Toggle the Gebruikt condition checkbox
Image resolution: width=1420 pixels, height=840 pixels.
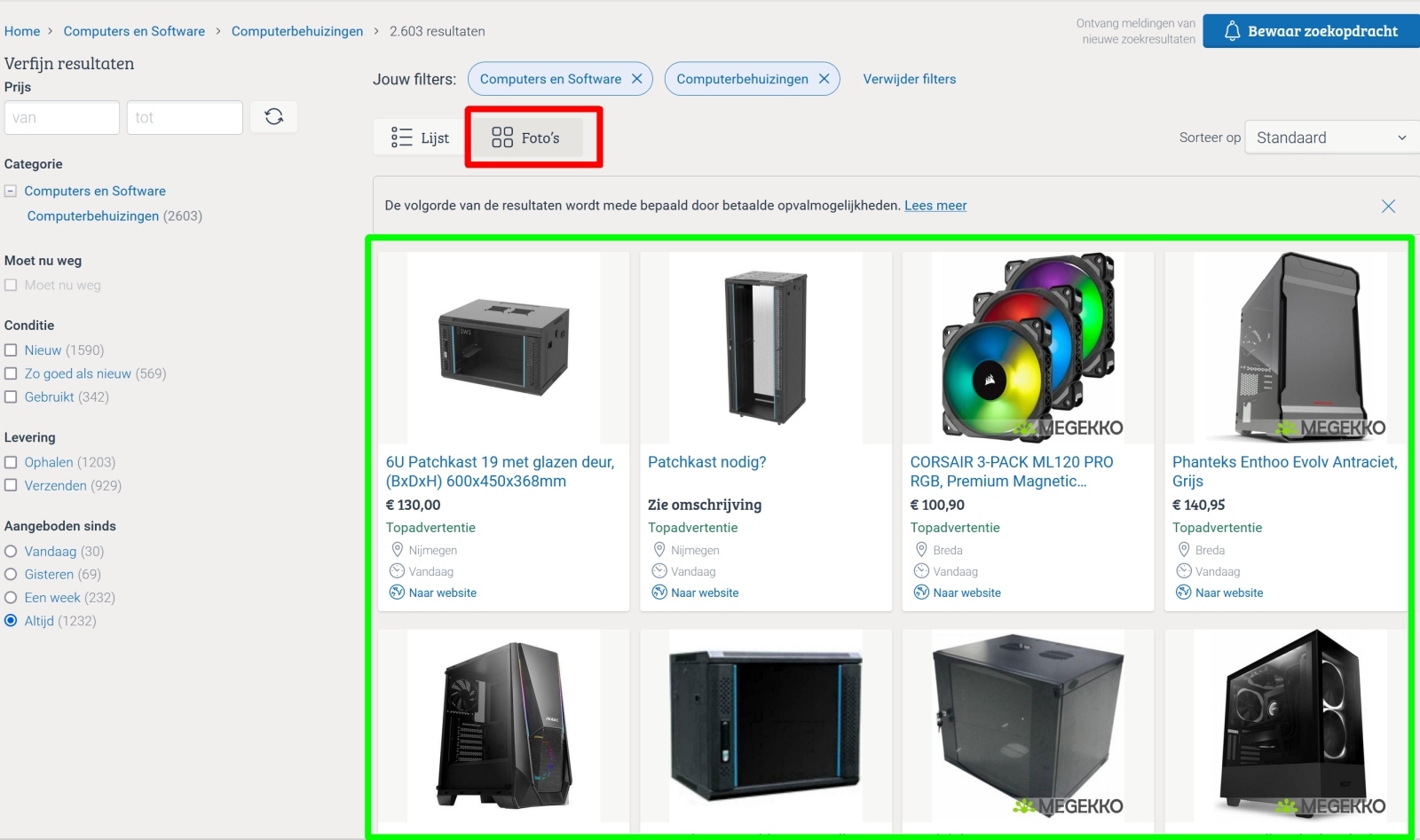click(x=11, y=396)
